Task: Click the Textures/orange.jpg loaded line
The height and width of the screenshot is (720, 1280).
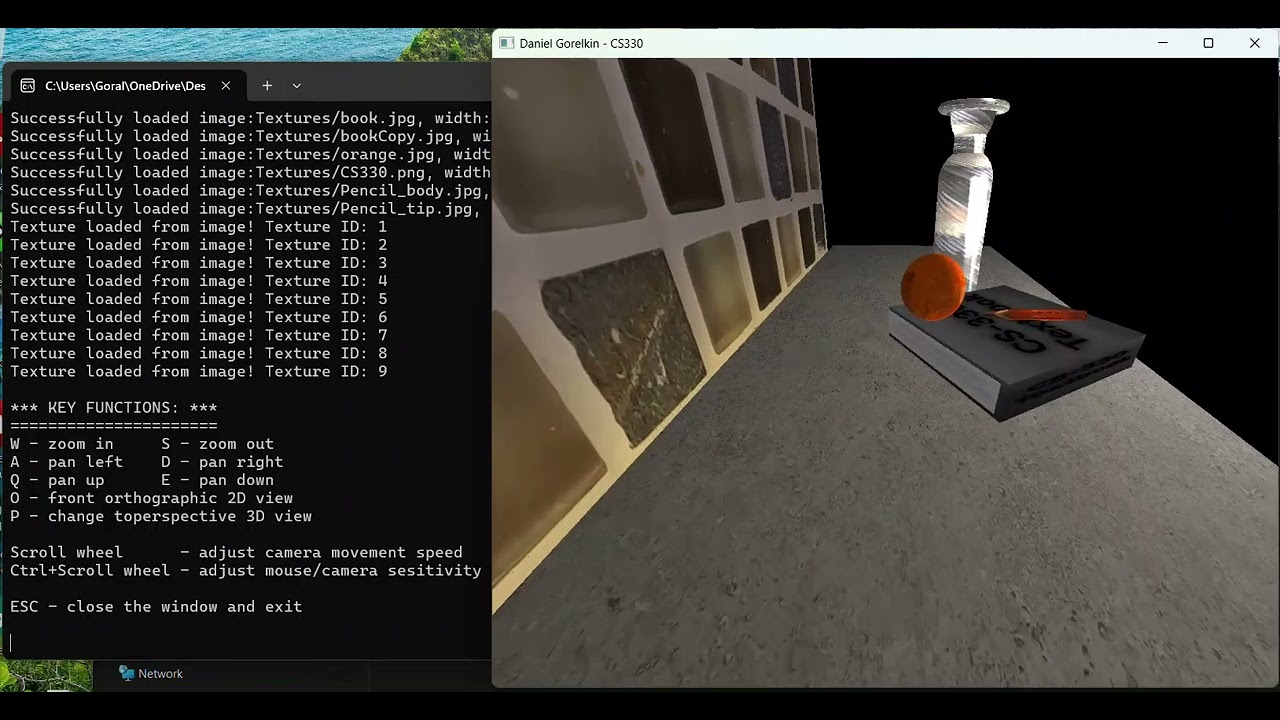Action: click(x=250, y=154)
